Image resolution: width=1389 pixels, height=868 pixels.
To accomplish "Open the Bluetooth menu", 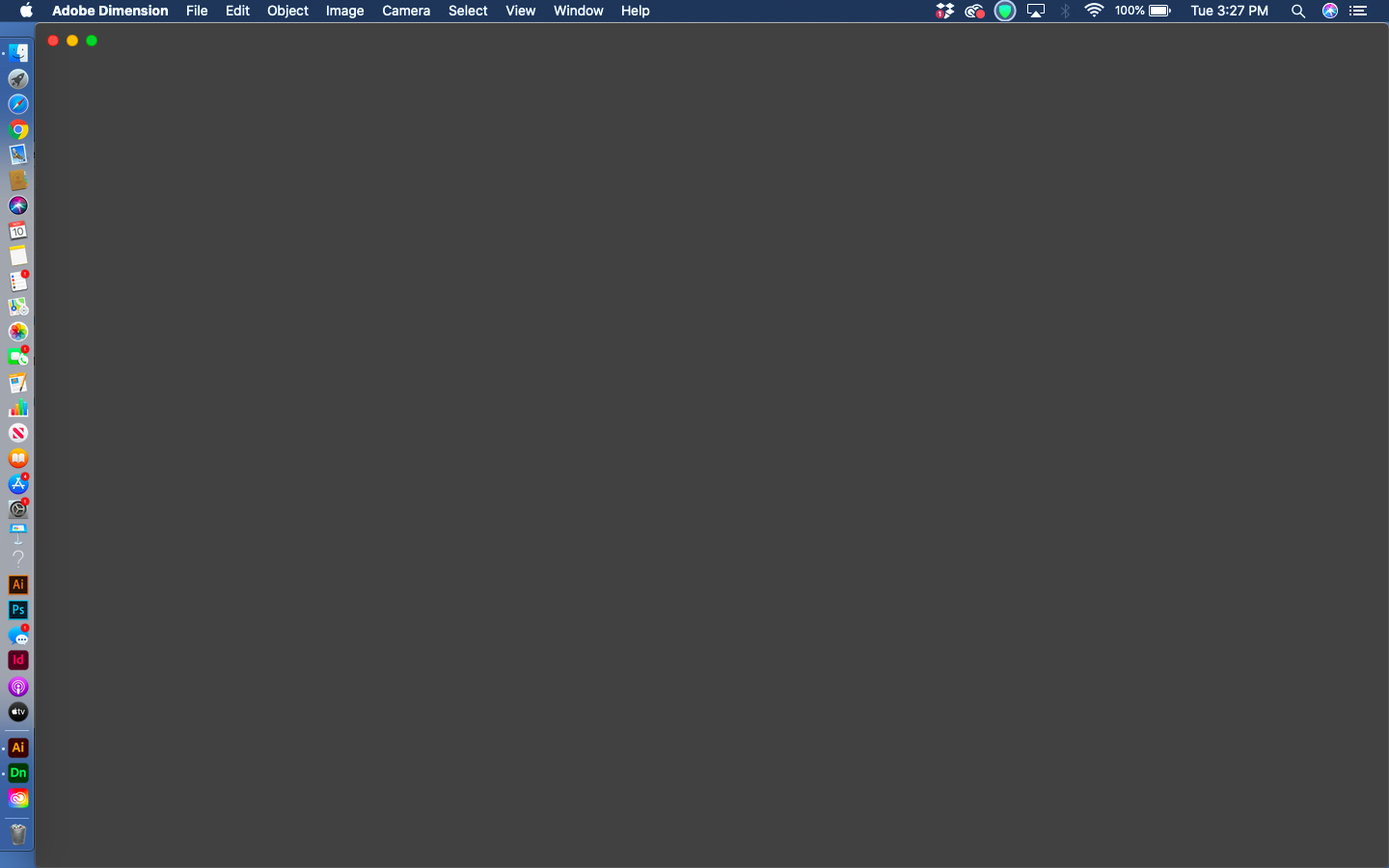I will [x=1065, y=11].
